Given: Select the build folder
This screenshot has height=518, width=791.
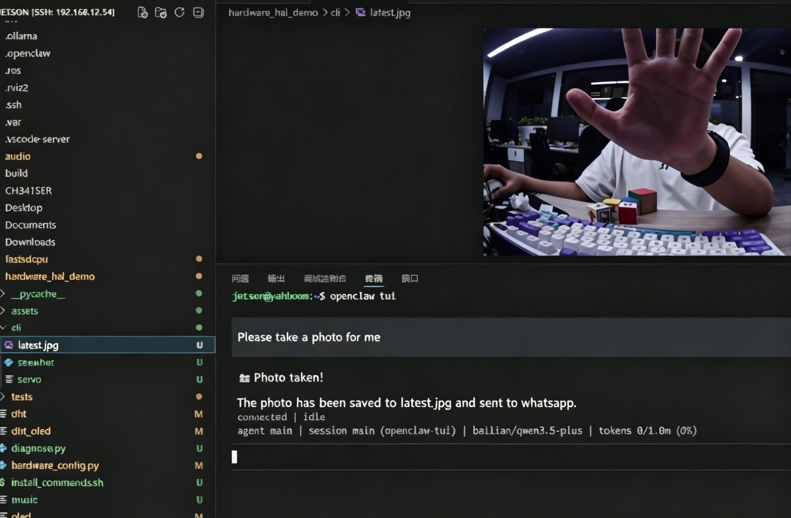Looking at the screenshot, I should [107, 173].
